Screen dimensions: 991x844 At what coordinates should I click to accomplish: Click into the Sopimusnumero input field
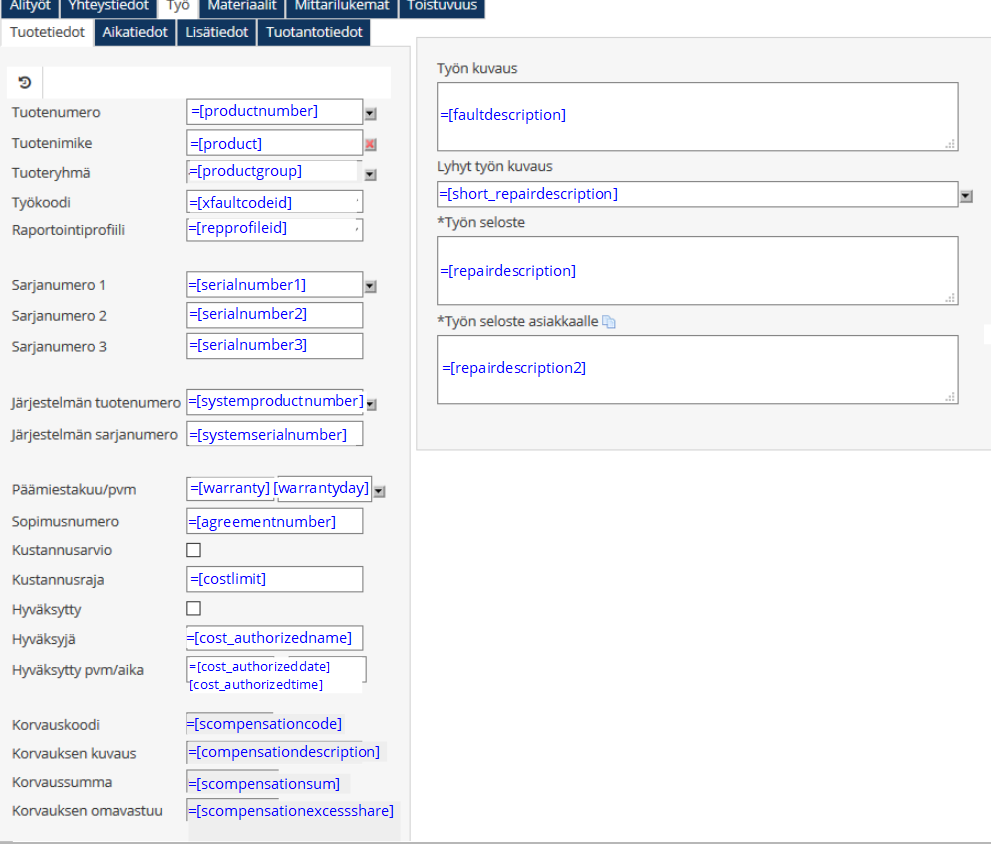pos(275,521)
